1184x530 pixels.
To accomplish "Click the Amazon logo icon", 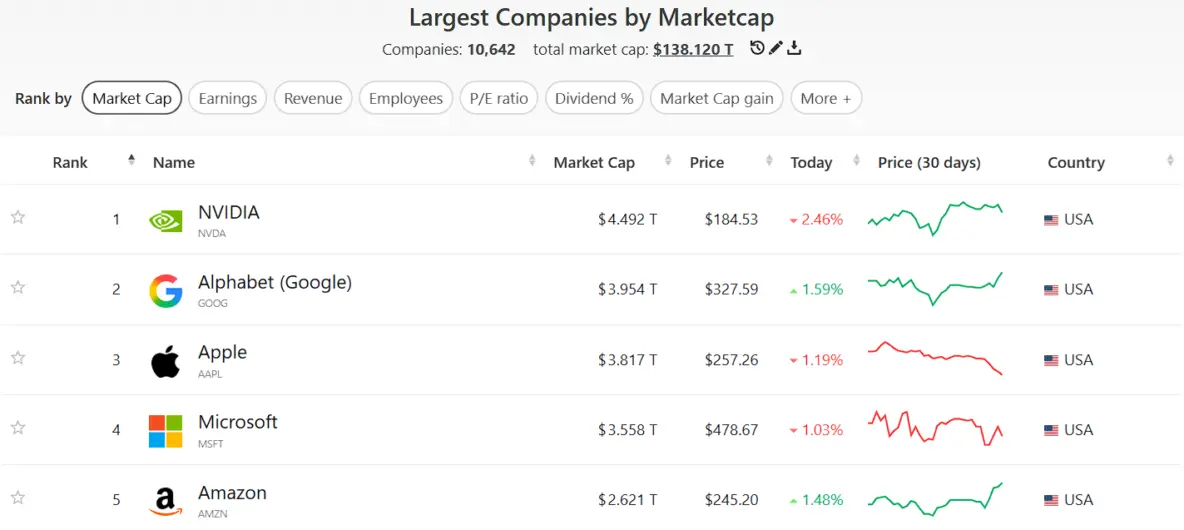I will pyautogui.click(x=165, y=501).
